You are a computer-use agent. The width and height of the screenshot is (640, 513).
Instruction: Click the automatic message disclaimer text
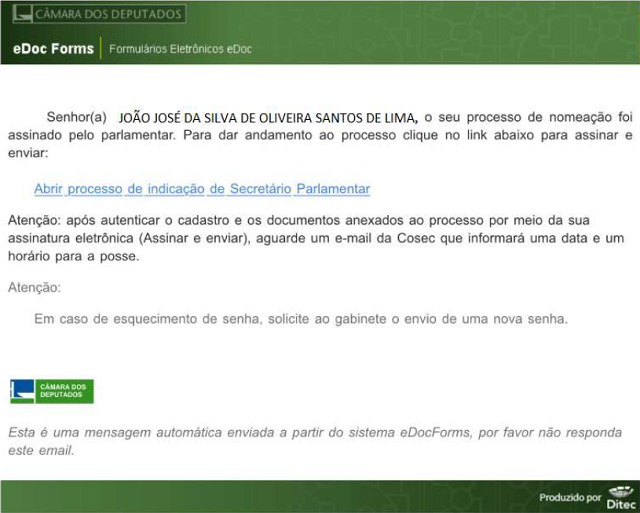tap(315, 441)
